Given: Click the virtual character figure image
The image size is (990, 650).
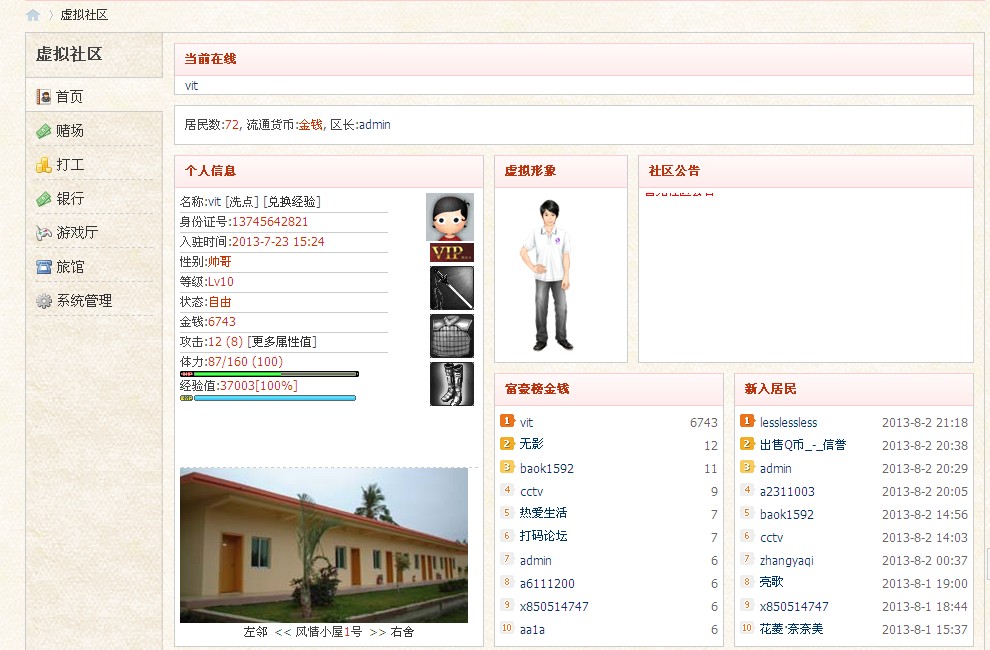Looking at the screenshot, I should click(545, 275).
